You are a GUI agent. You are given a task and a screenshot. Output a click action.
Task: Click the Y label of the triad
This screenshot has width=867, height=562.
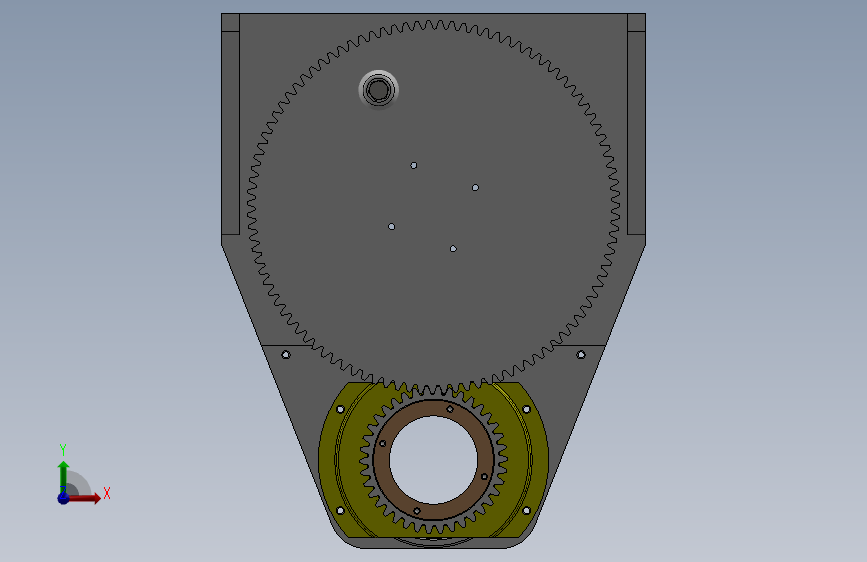click(63, 450)
